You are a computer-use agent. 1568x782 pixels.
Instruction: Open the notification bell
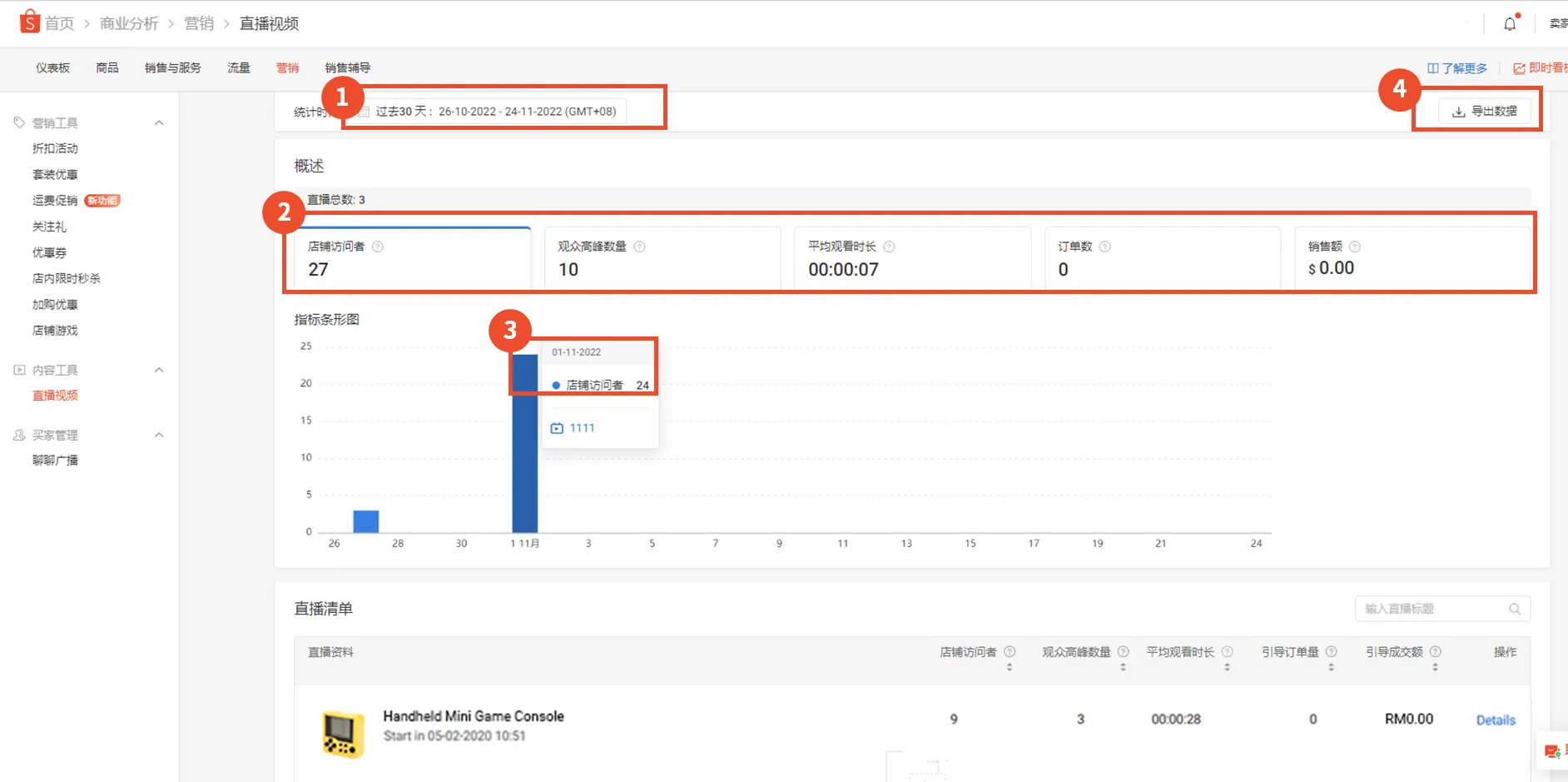click(x=1510, y=24)
